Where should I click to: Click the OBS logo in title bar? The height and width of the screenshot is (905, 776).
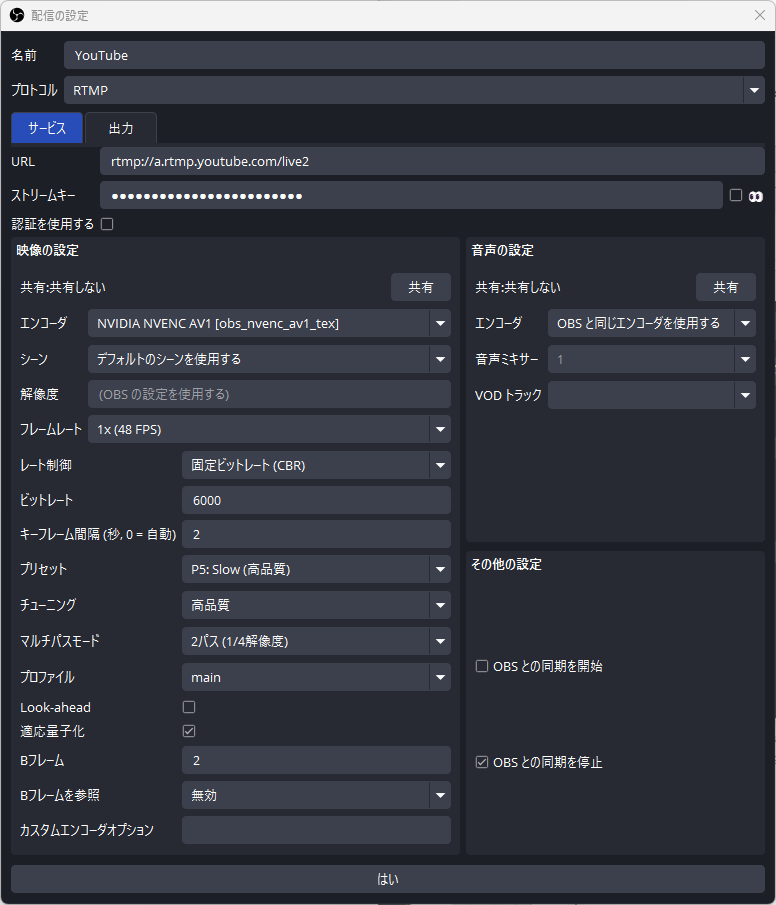[17, 15]
